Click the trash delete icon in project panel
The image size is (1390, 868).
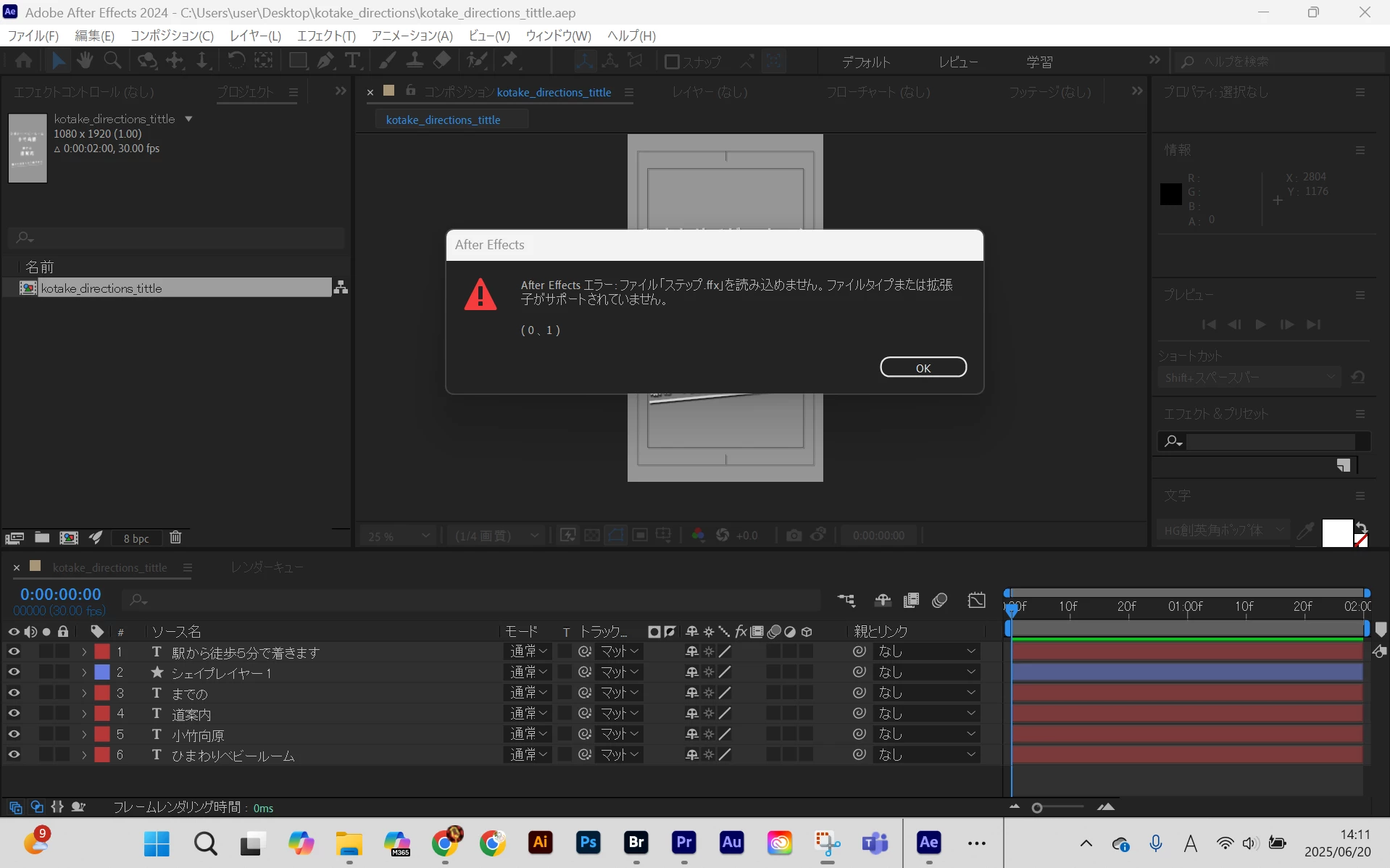(x=175, y=538)
